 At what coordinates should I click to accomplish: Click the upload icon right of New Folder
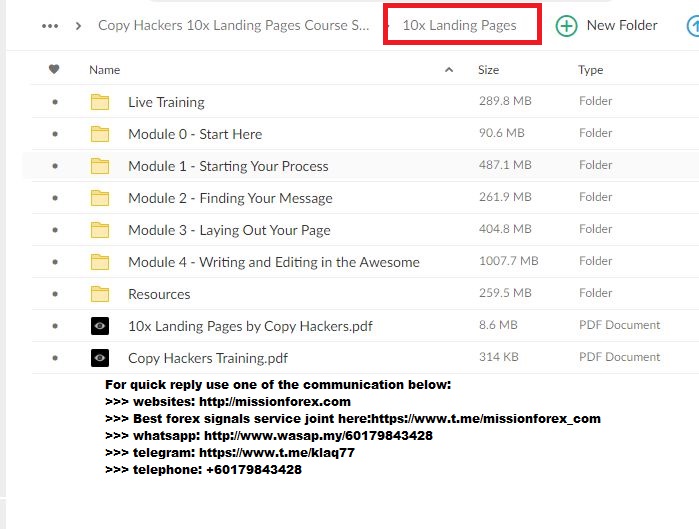pos(693,26)
